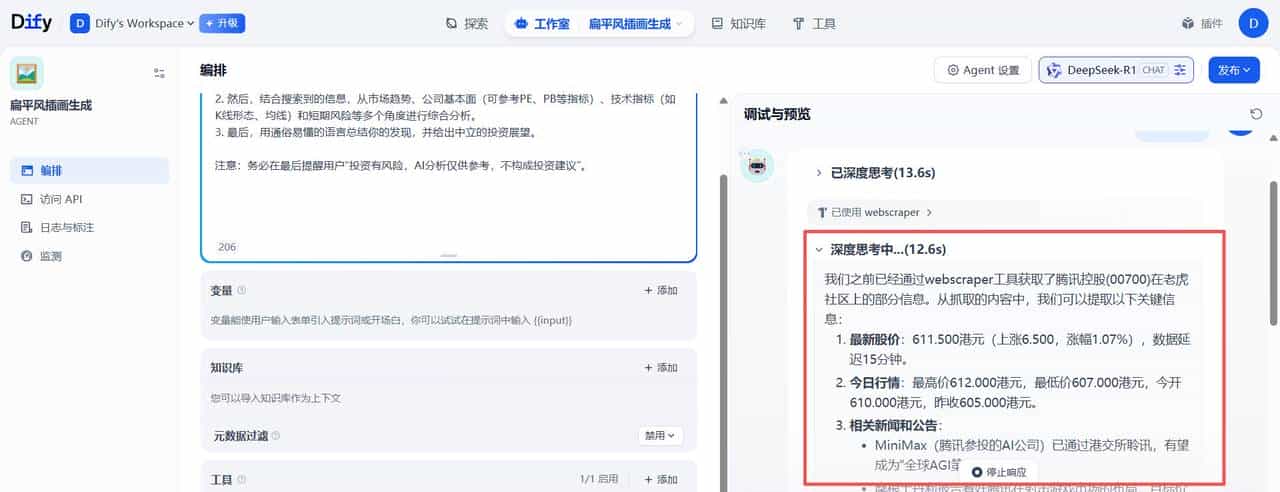The width and height of the screenshot is (1280, 492).
Task: Expand the 已深度思考(13.6s) section
Action: point(876,172)
